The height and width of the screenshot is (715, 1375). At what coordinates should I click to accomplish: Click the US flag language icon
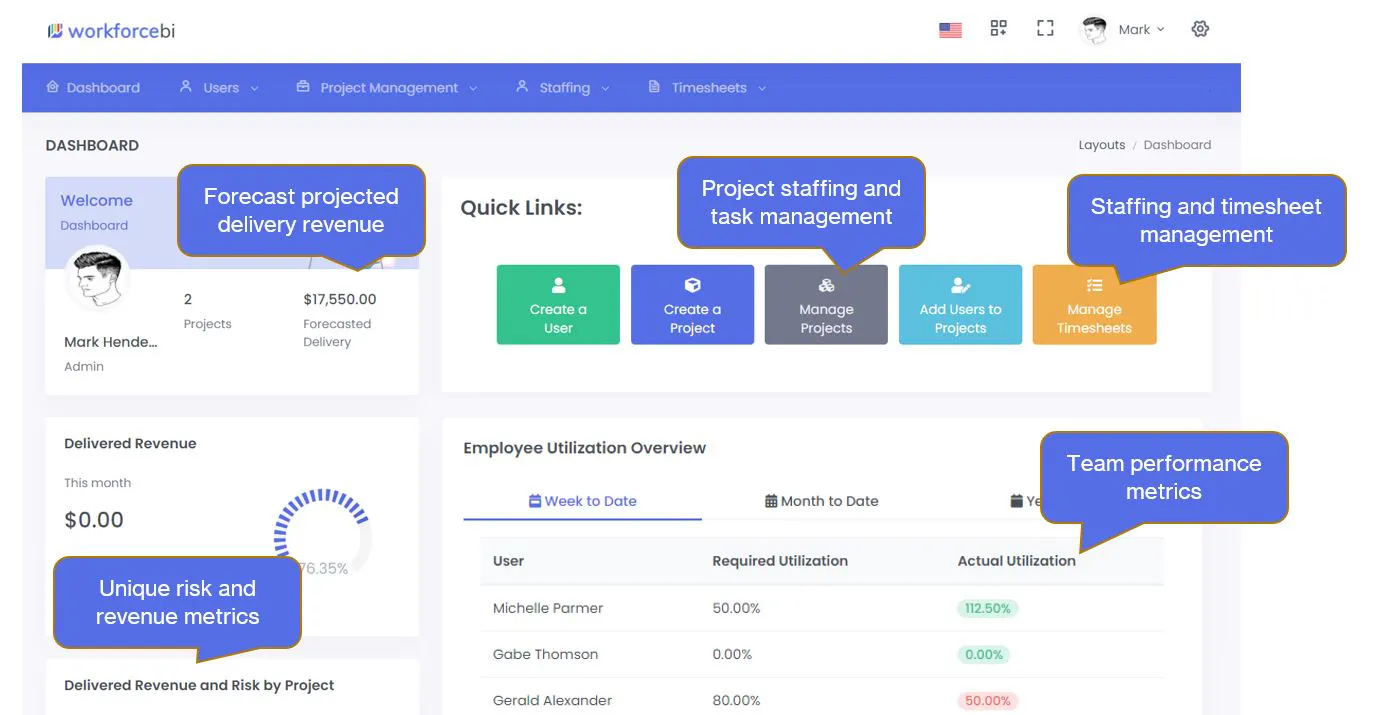click(x=950, y=30)
